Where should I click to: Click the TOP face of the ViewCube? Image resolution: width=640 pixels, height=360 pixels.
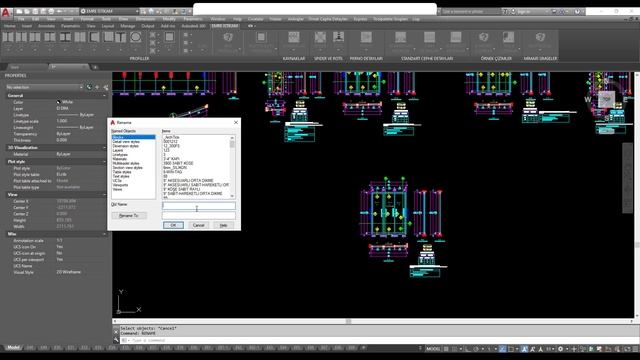point(607,99)
